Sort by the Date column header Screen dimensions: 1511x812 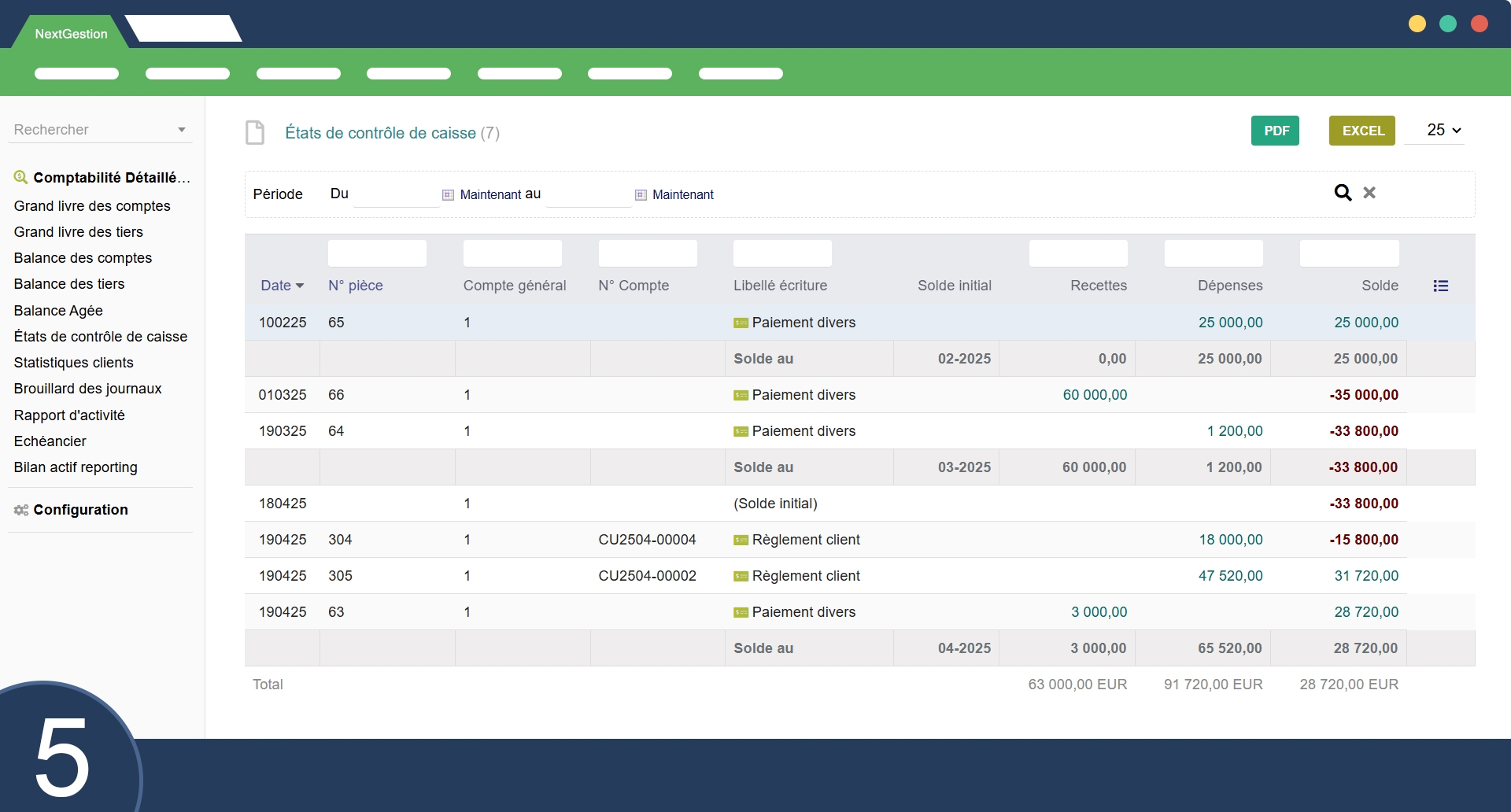(x=281, y=286)
